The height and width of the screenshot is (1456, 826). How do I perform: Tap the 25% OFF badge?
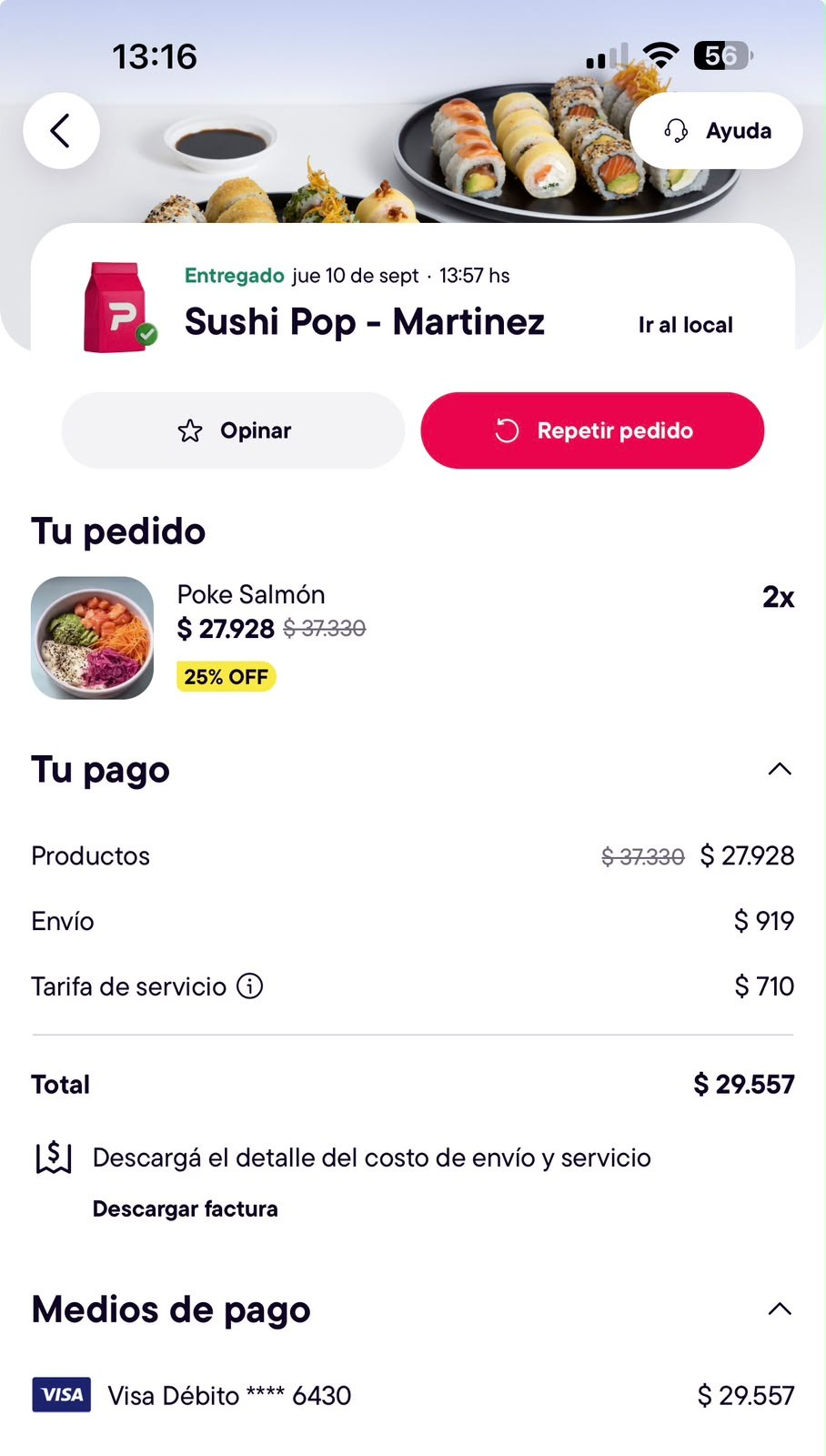tap(226, 677)
